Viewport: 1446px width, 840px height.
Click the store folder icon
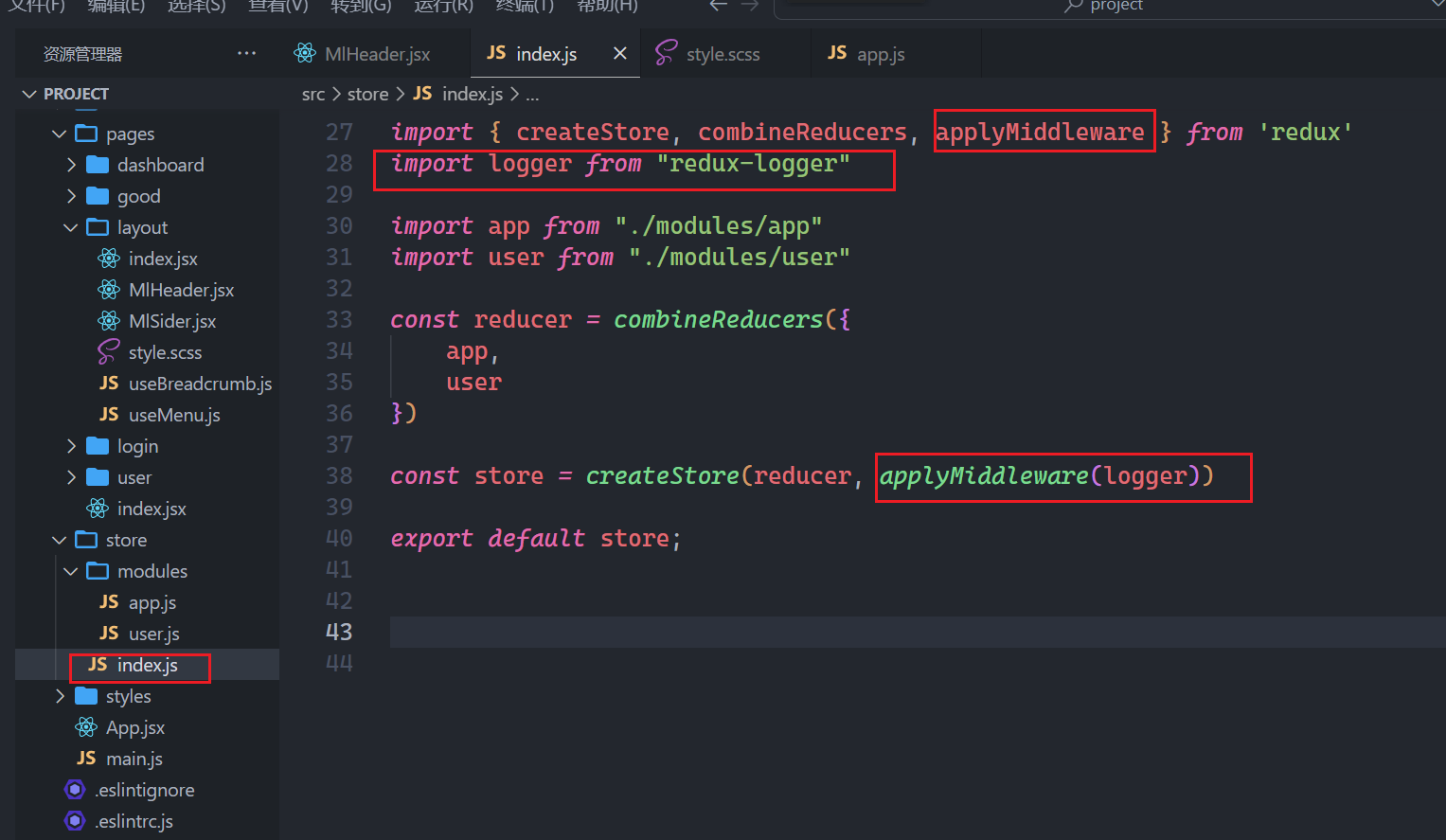coord(86,540)
